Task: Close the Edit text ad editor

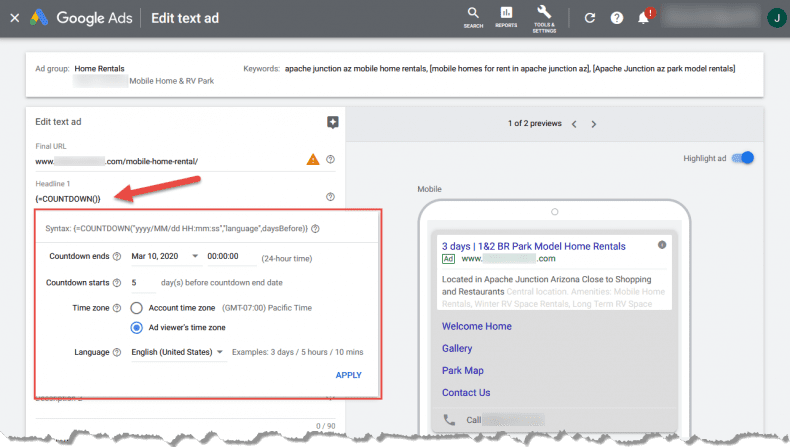Action: pyautogui.click(x=14, y=18)
